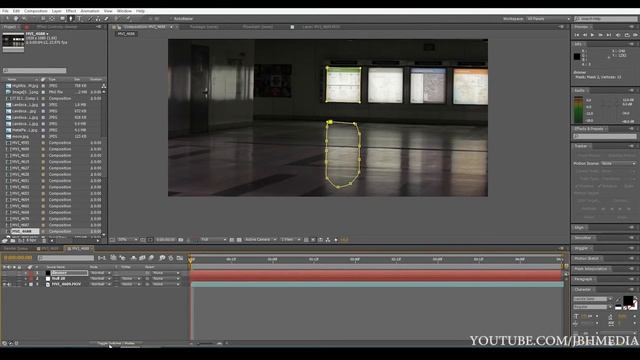
Task: Step forward one frame in Preview
Action: click(600, 36)
